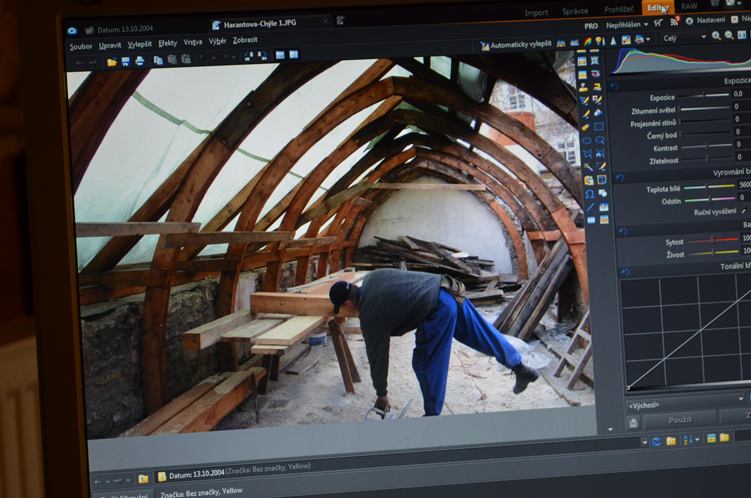Select the Rectangular Selection tool
Screen dimensions: 751x498
[x=599, y=126]
